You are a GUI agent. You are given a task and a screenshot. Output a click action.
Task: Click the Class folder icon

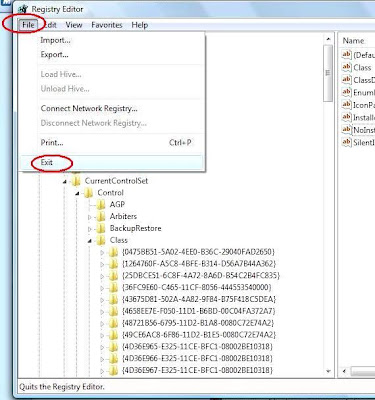coord(101,240)
